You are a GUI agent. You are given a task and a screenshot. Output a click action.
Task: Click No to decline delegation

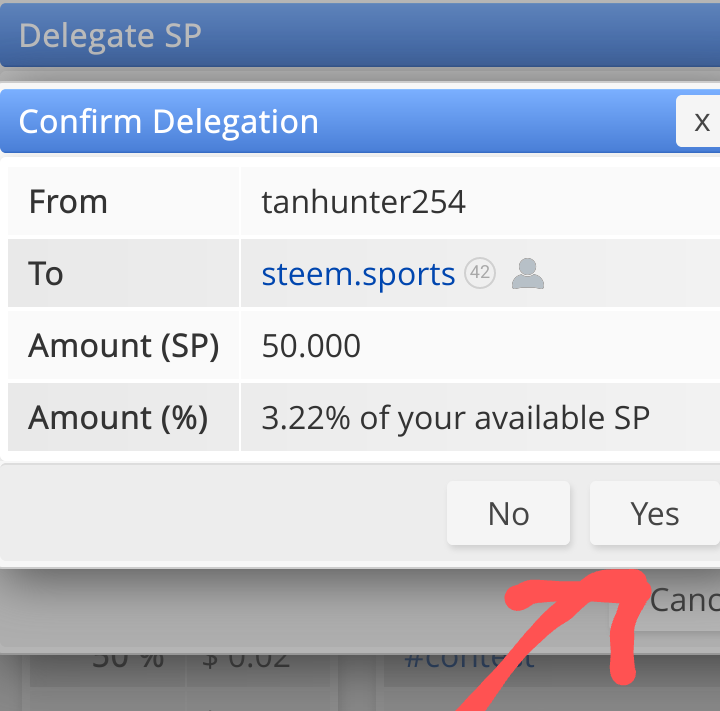click(x=508, y=513)
